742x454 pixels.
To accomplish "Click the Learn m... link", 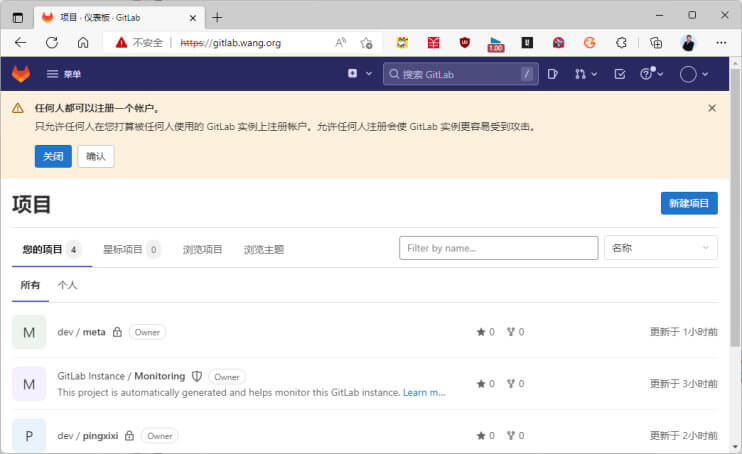I will (x=424, y=392).
